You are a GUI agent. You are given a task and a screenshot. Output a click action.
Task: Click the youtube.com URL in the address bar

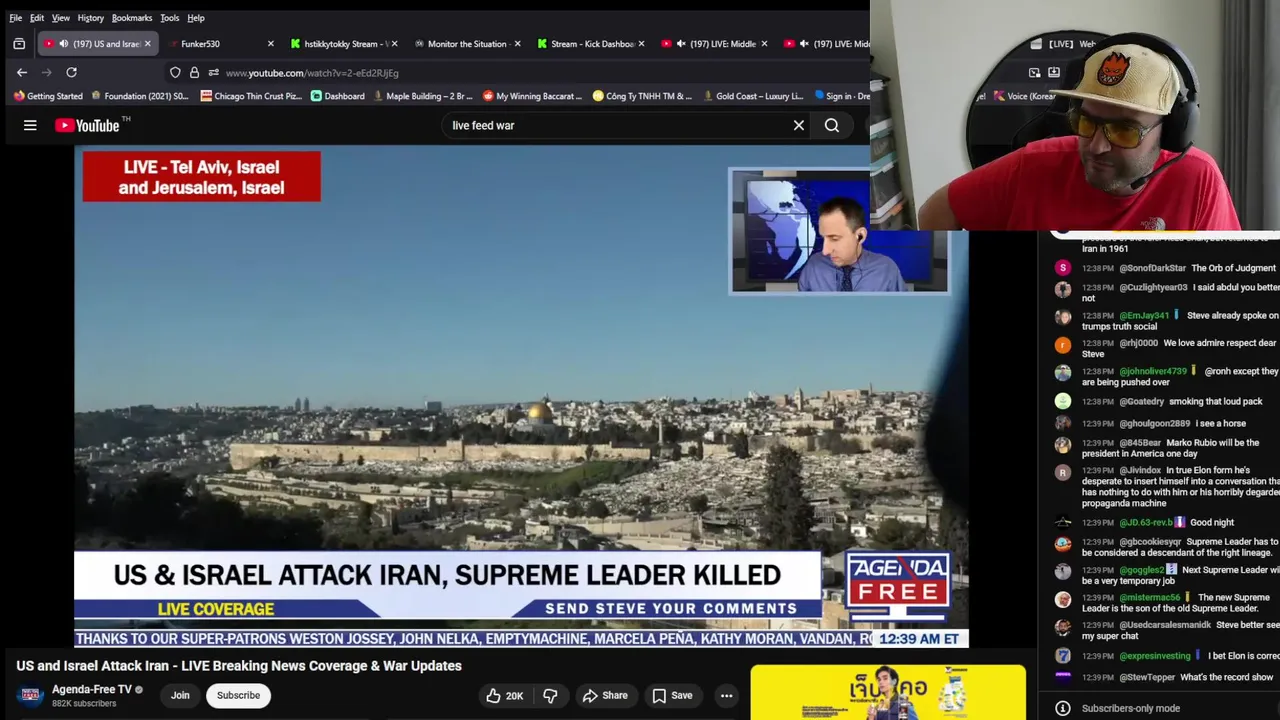[x=312, y=73]
